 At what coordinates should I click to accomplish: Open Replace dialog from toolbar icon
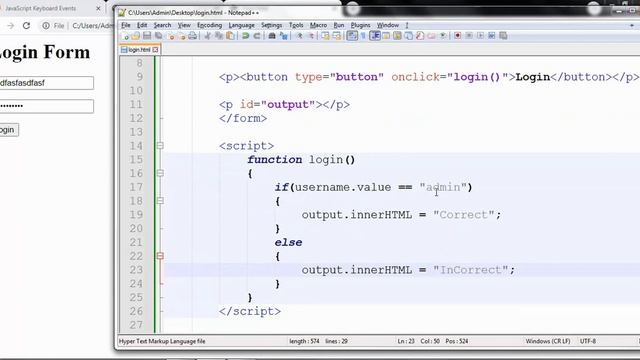(x=283, y=36)
